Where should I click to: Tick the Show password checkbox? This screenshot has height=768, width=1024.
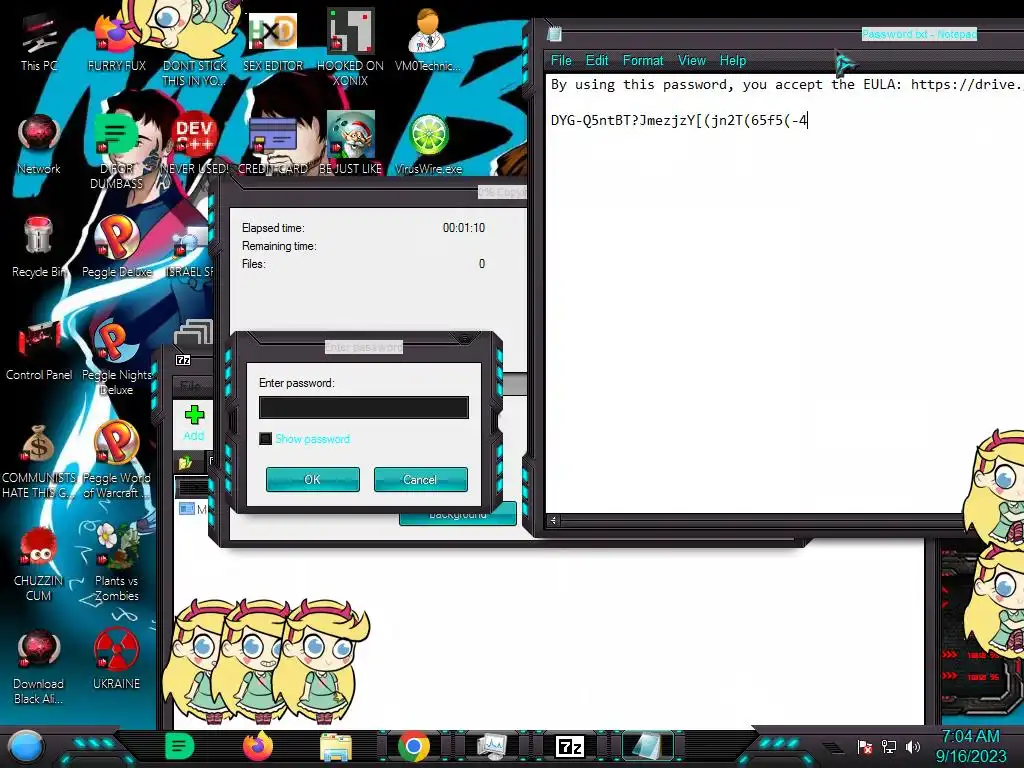coord(265,439)
